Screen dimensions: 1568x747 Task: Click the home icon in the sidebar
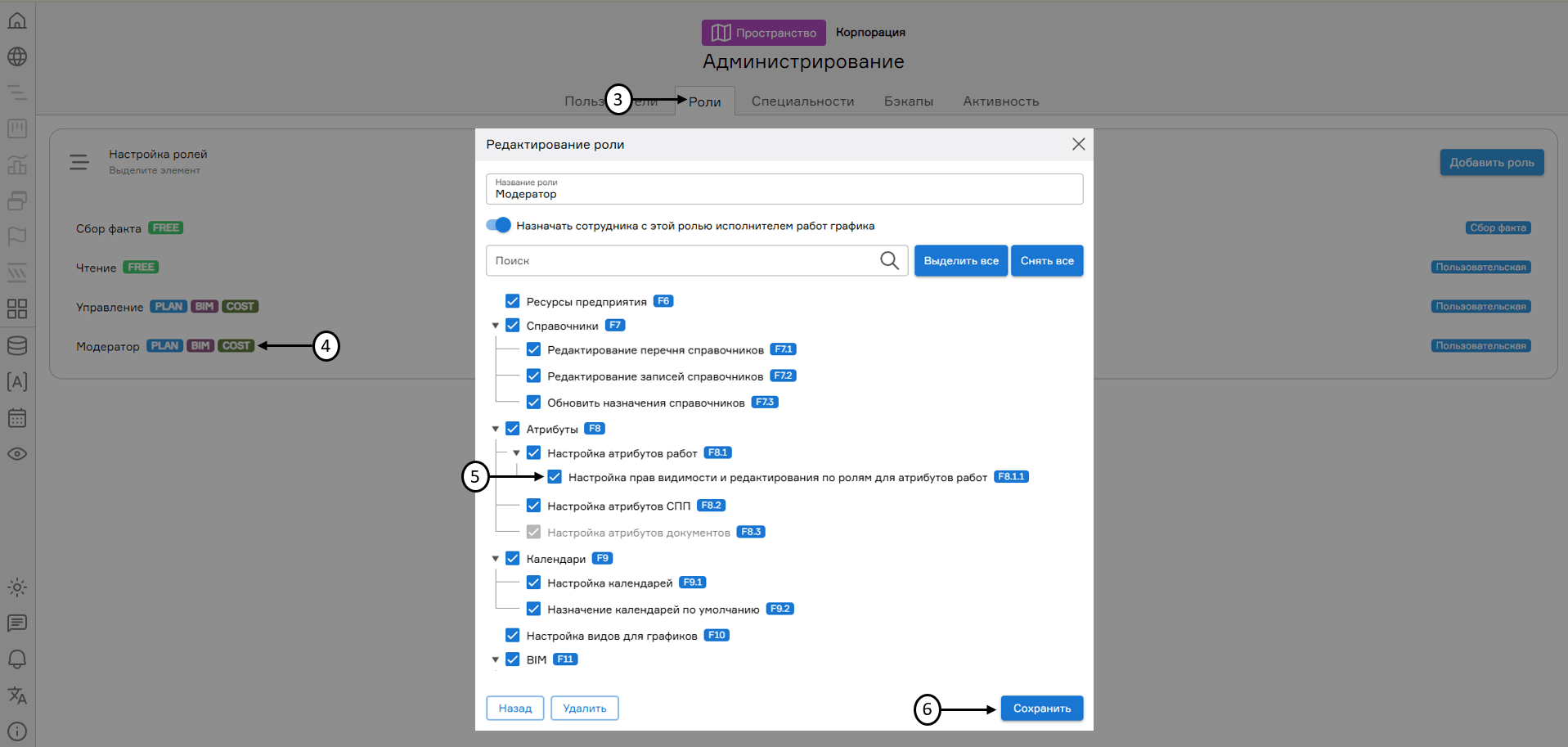pos(17,20)
